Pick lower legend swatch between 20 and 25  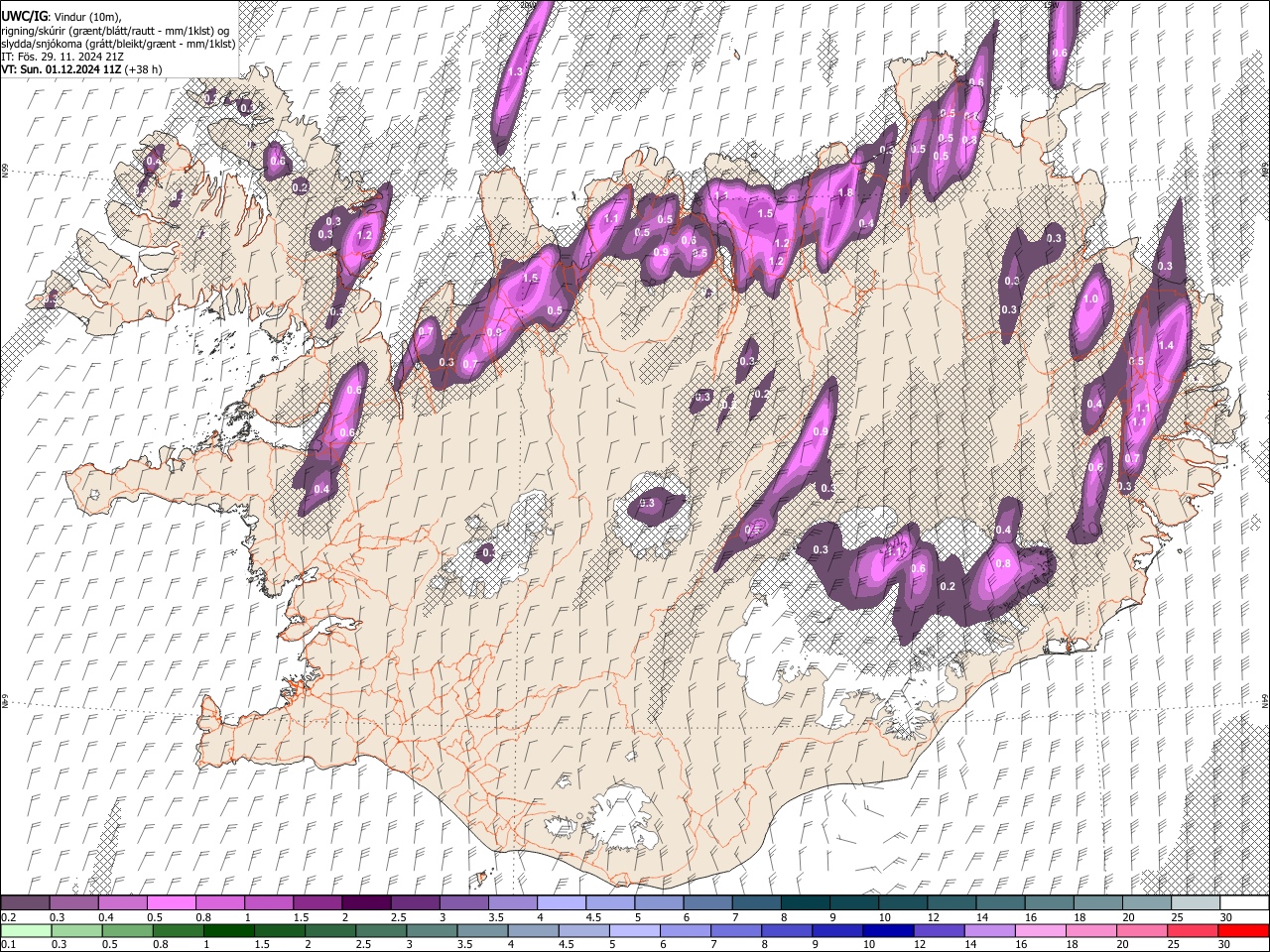point(1143,930)
